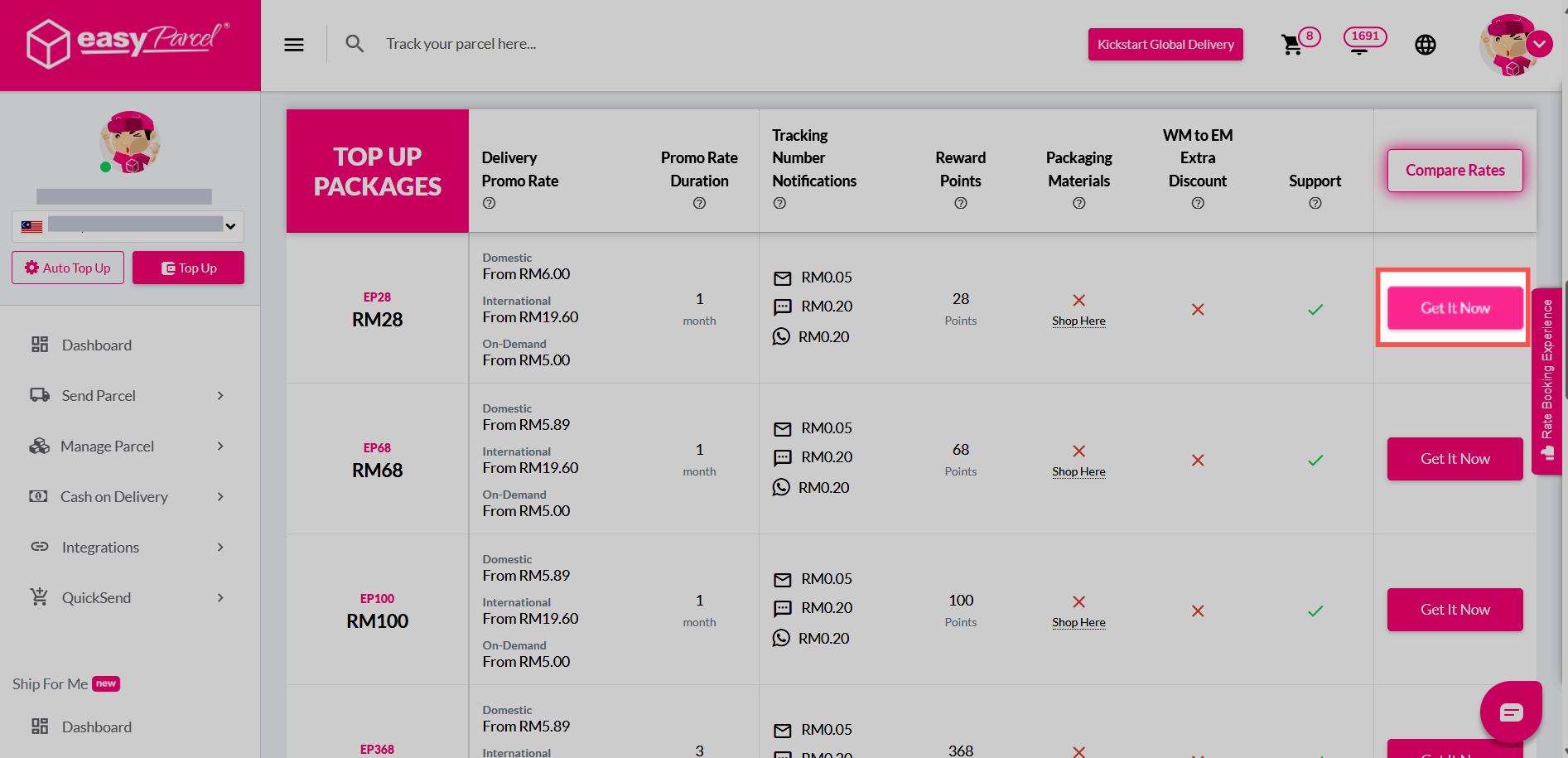
Task: Open the chat support bubble
Action: pos(1511,712)
